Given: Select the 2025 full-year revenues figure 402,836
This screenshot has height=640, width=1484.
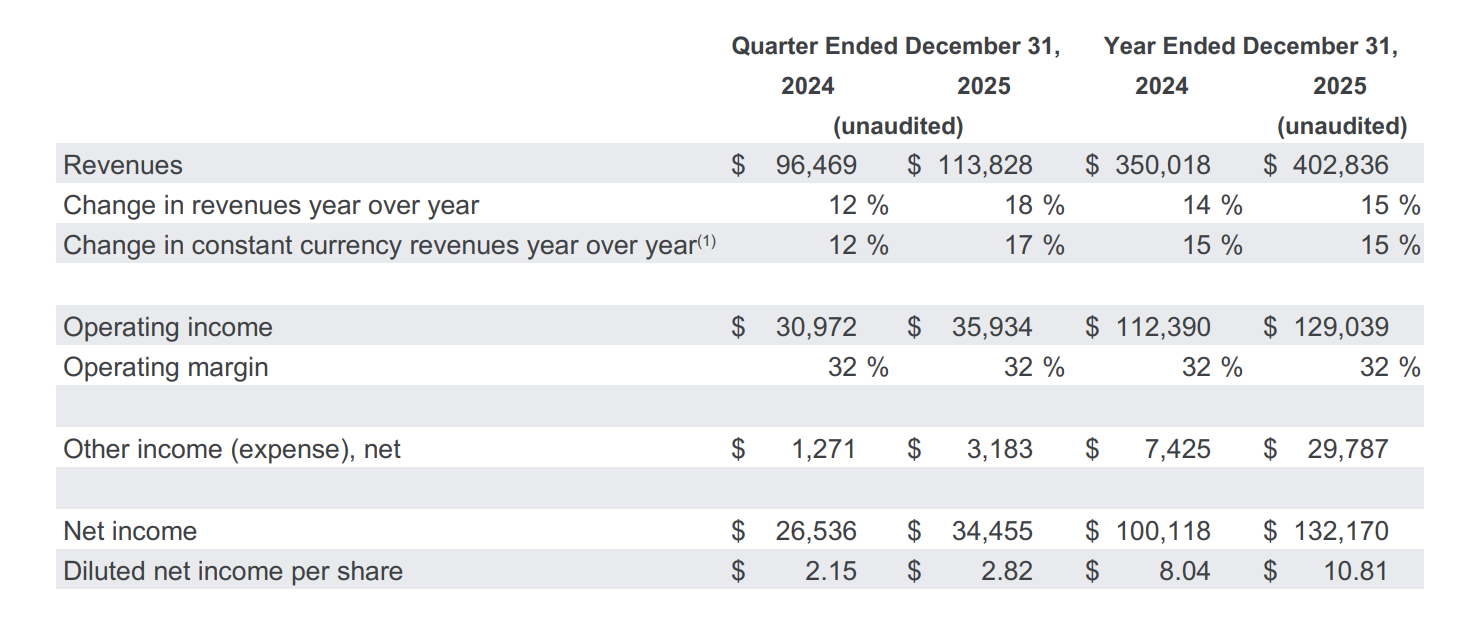Looking at the screenshot, I should [1340, 165].
